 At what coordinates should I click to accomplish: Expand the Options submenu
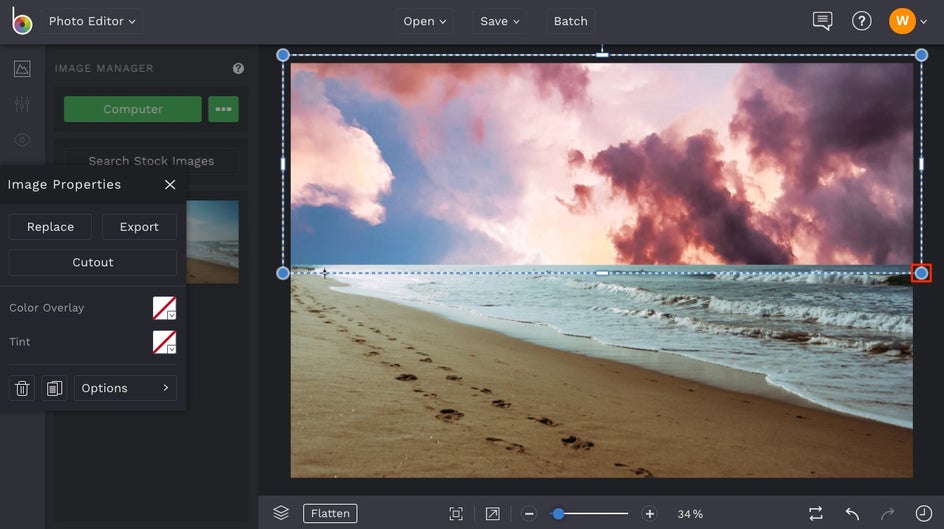pos(125,388)
